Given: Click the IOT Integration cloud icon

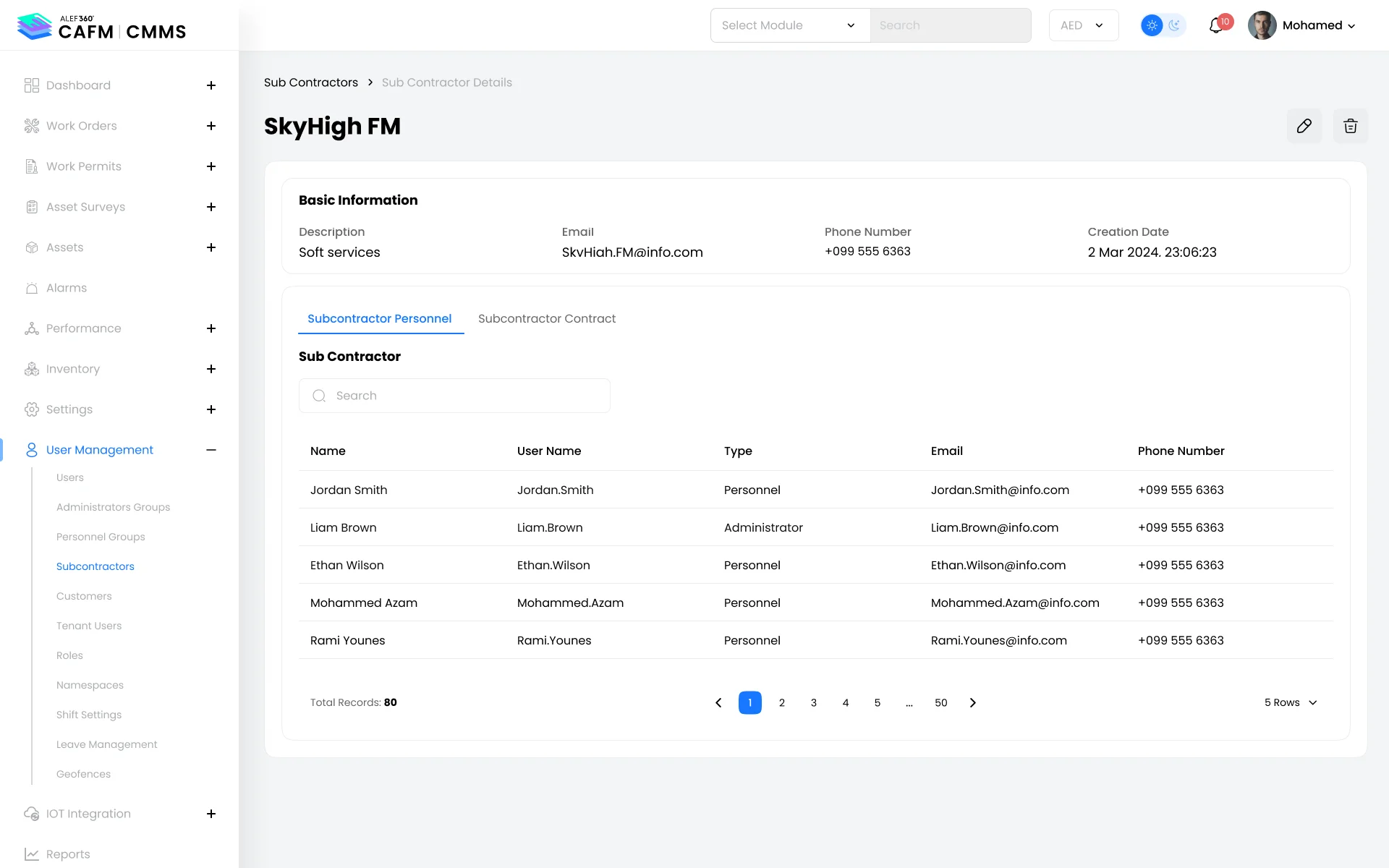Looking at the screenshot, I should (31, 814).
